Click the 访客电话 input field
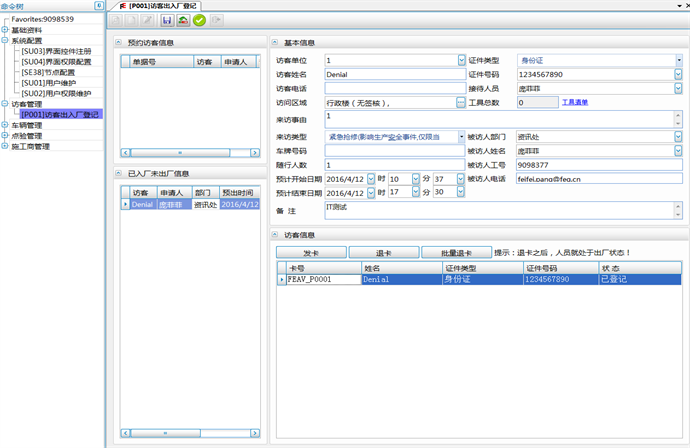This screenshot has width=690, height=448. 394,88
